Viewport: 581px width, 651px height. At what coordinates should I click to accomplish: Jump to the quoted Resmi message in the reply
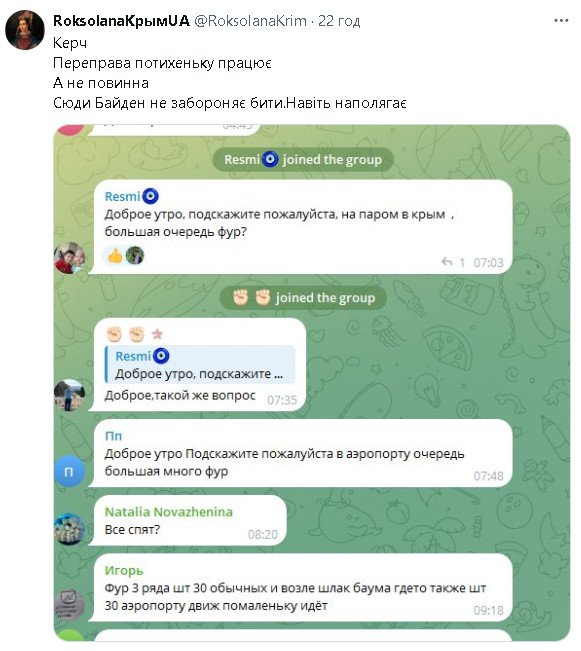[200, 364]
